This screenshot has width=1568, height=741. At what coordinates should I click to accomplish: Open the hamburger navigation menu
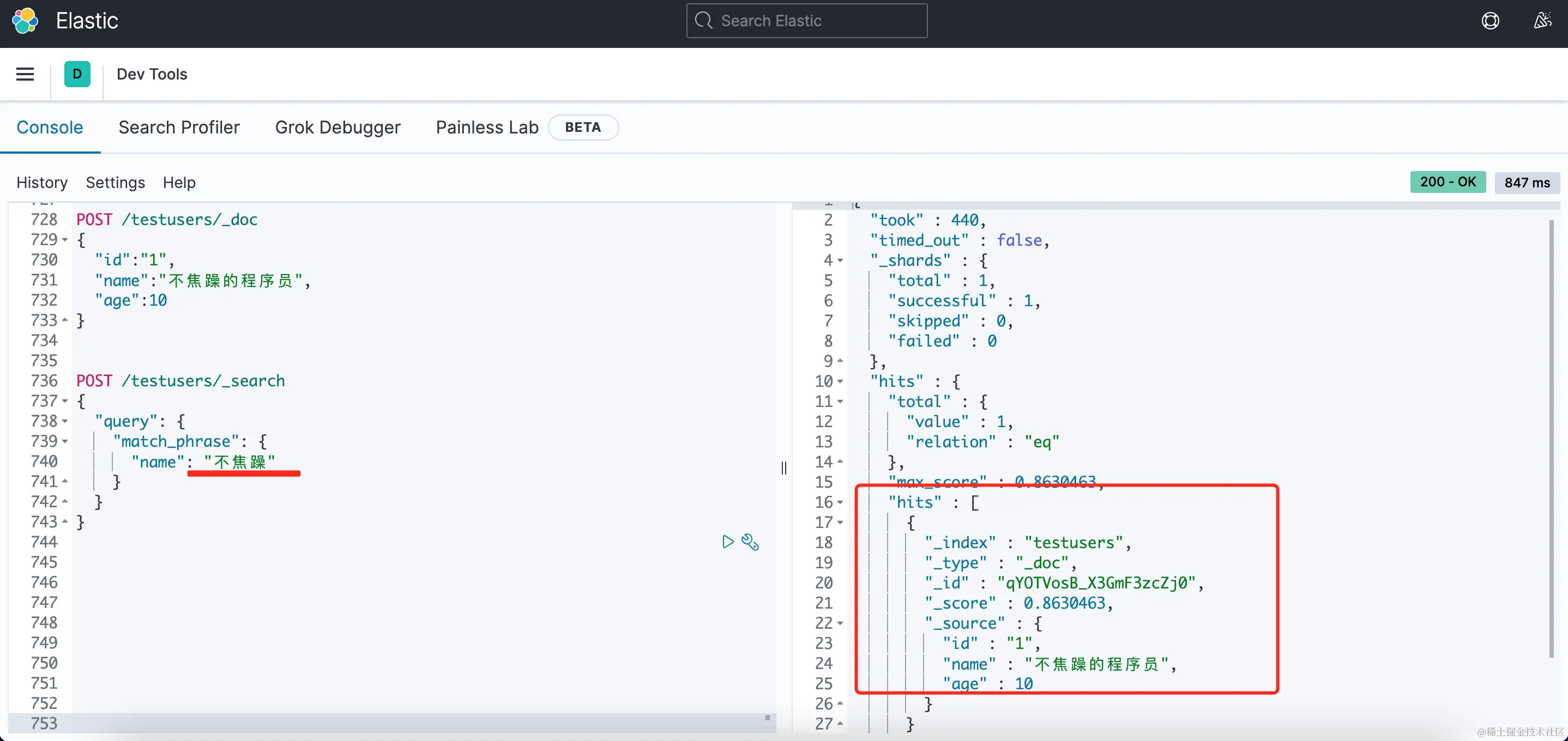pyautogui.click(x=25, y=74)
